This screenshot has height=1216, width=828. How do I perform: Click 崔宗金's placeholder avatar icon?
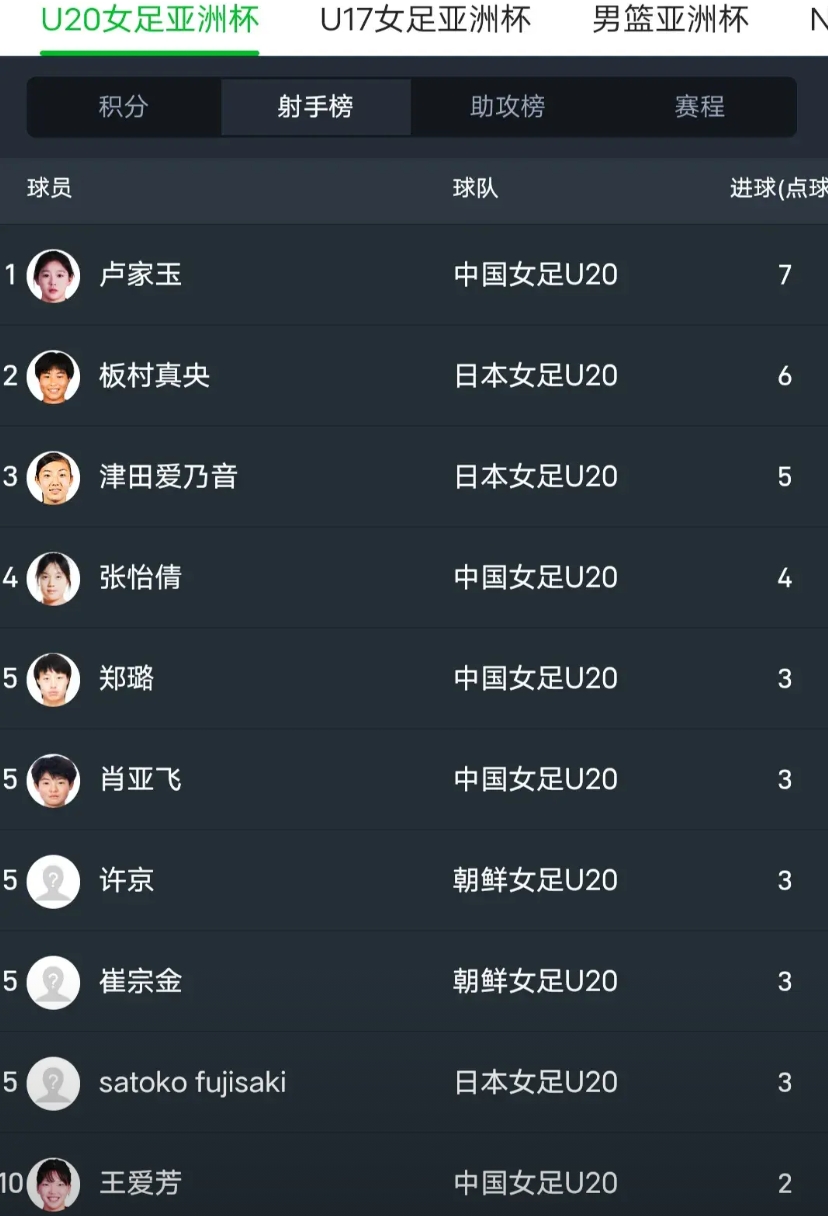pyautogui.click(x=53, y=982)
